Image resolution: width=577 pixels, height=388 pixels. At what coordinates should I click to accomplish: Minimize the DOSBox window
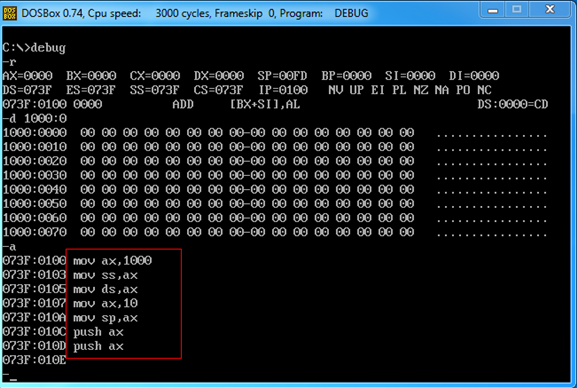coord(492,10)
